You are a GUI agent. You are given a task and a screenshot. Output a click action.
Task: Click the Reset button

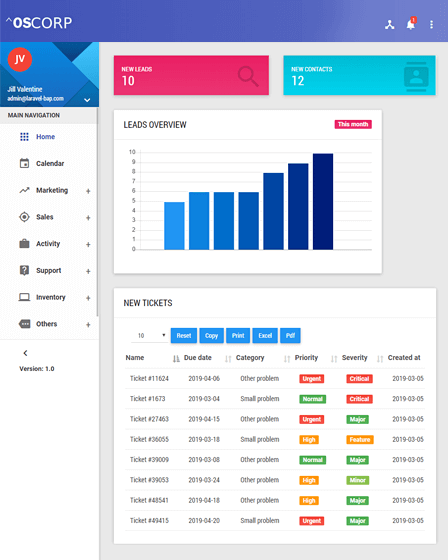(184, 336)
